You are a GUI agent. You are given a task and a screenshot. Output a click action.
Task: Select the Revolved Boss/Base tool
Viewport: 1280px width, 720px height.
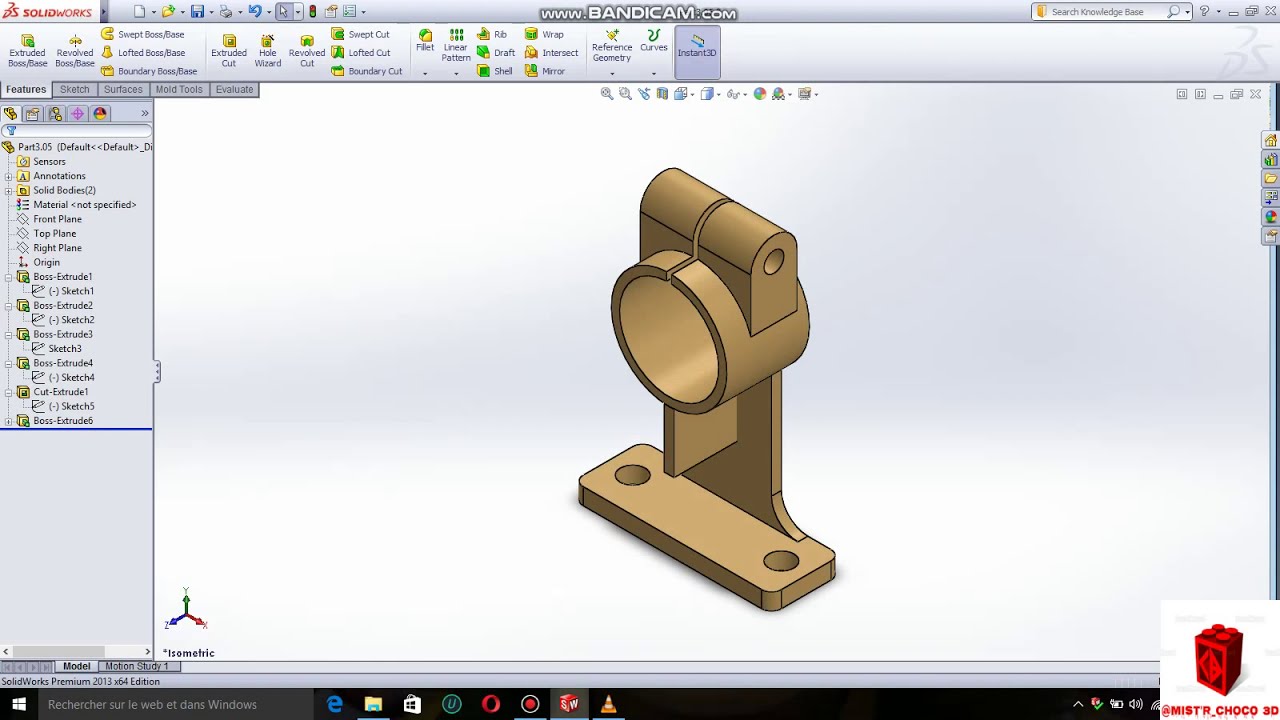(x=75, y=51)
